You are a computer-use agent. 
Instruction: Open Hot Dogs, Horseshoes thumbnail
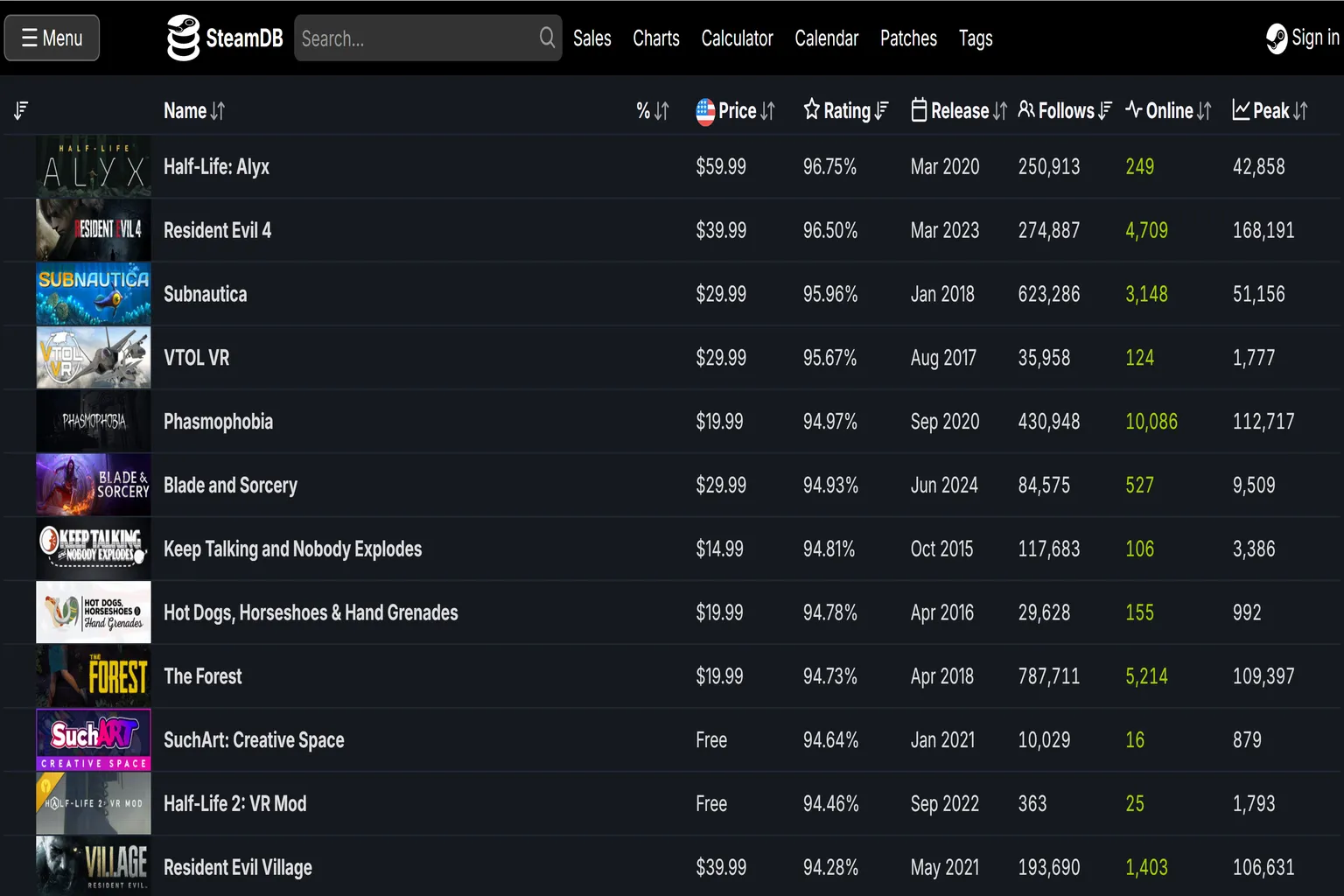coord(94,612)
